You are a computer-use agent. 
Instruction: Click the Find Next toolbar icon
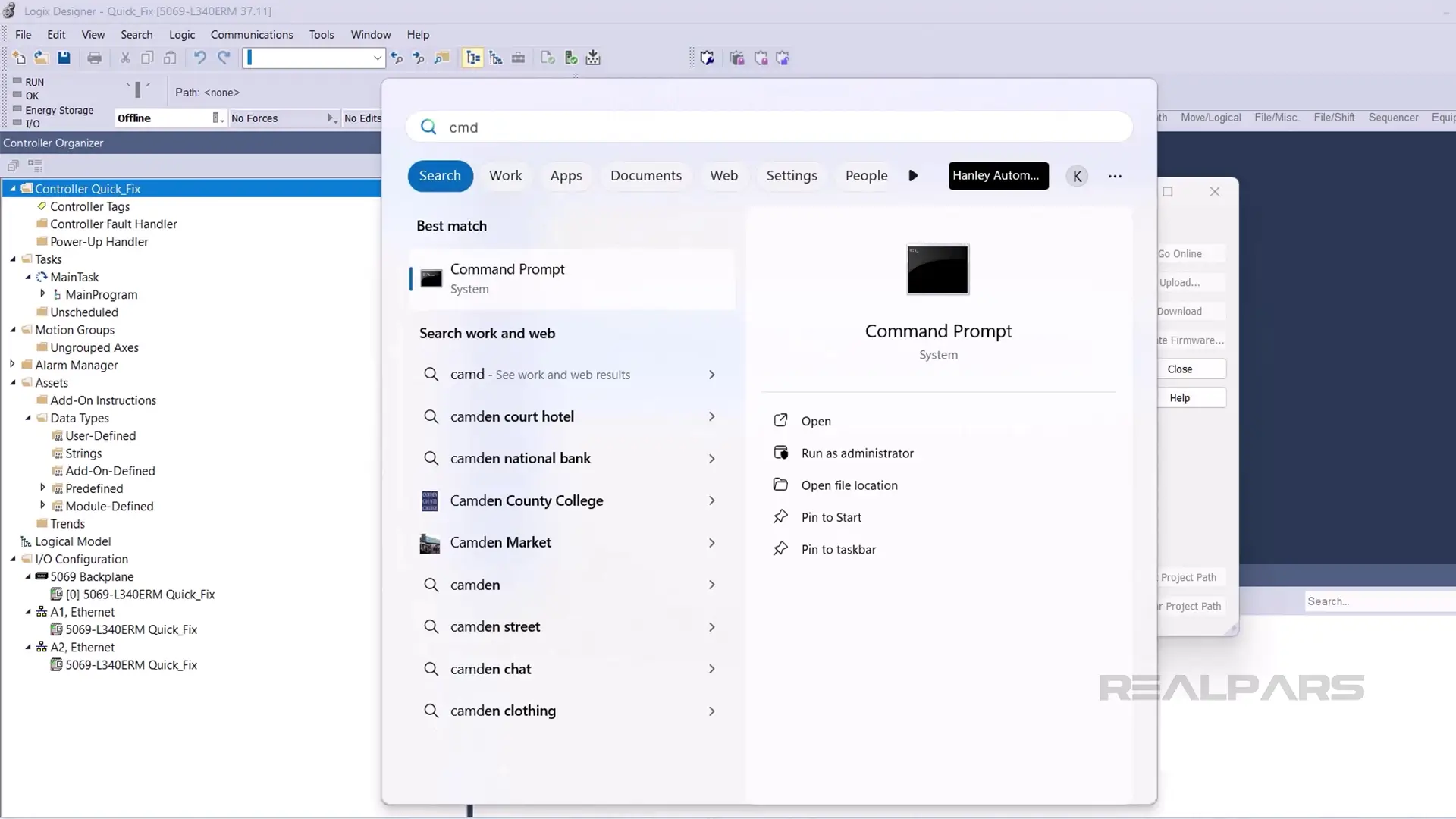(x=419, y=58)
